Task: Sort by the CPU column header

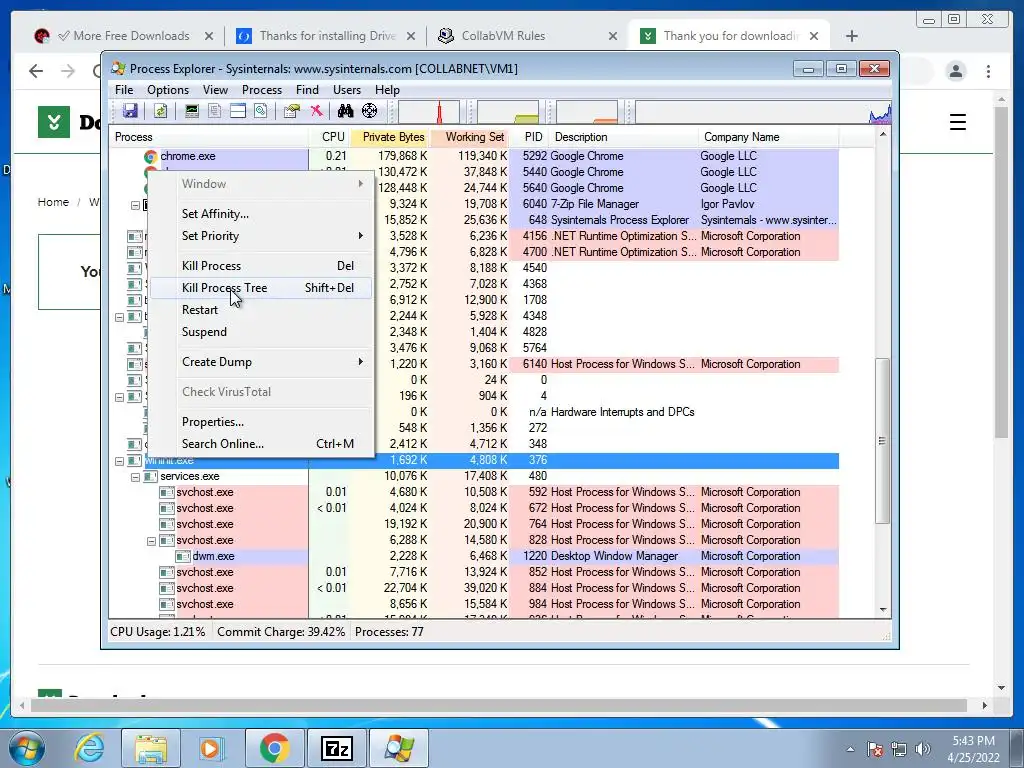Action: click(x=330, y=137)
